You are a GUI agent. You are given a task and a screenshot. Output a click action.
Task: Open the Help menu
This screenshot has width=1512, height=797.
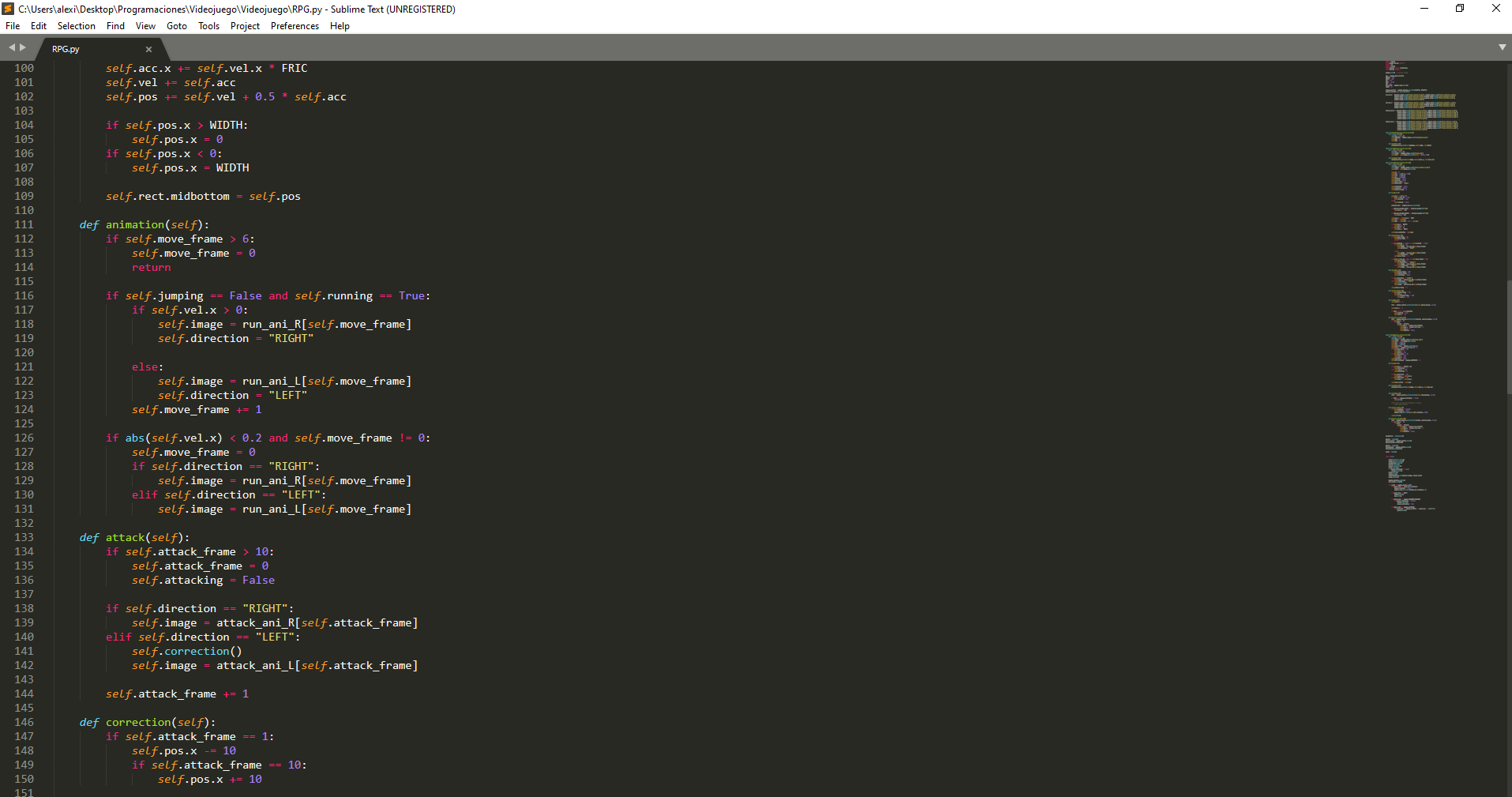point(340,26)
